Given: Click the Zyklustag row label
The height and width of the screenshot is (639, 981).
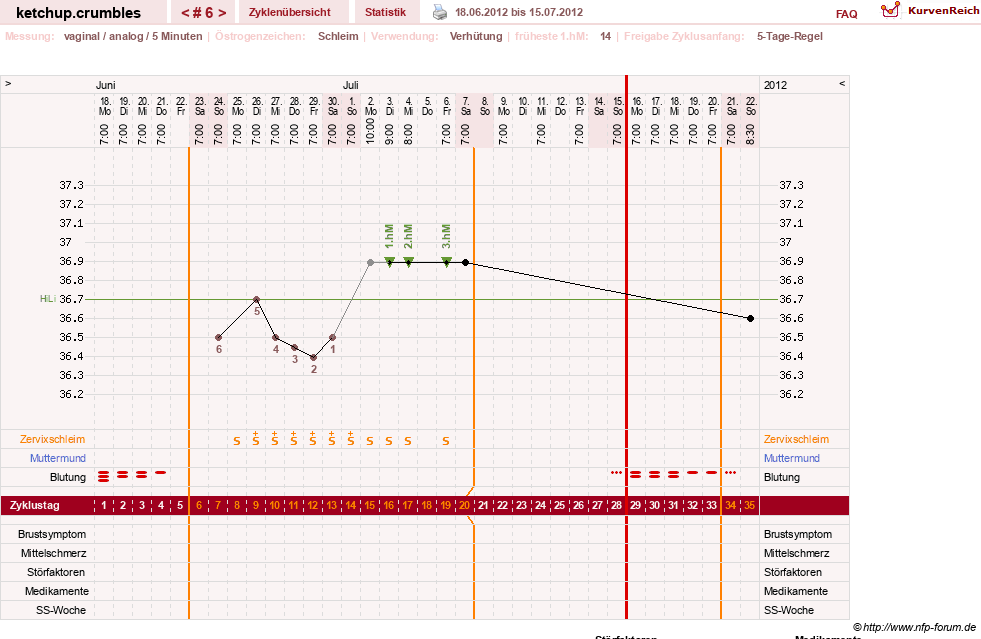Looking at the screenshot, I should click(x=34, y=505).
